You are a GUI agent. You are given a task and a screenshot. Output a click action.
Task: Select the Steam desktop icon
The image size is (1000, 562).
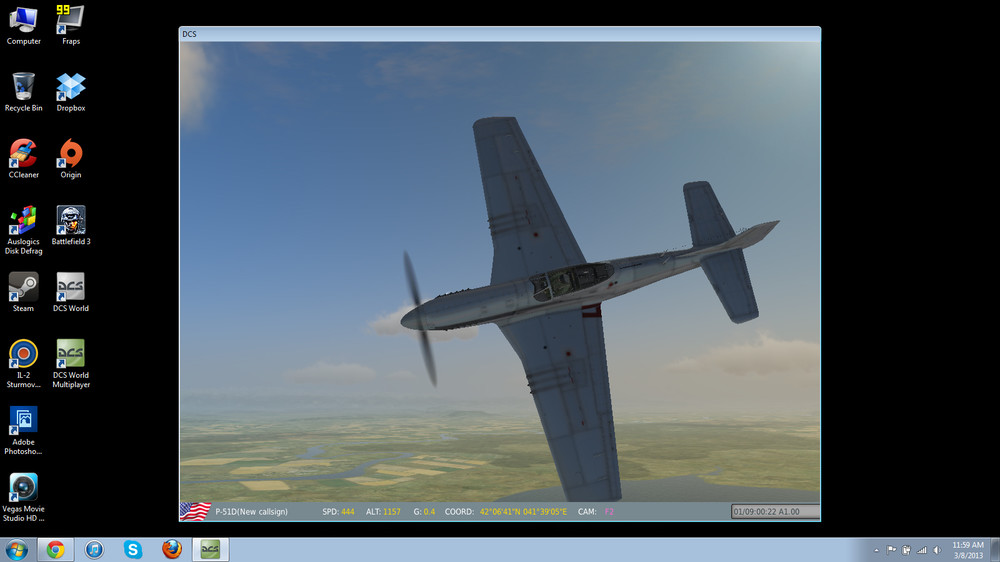coord(24,292)
